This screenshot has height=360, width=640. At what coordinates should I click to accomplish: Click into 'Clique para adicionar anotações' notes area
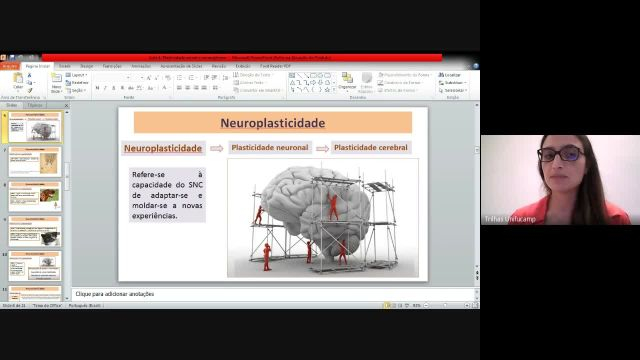pos(273,294)
